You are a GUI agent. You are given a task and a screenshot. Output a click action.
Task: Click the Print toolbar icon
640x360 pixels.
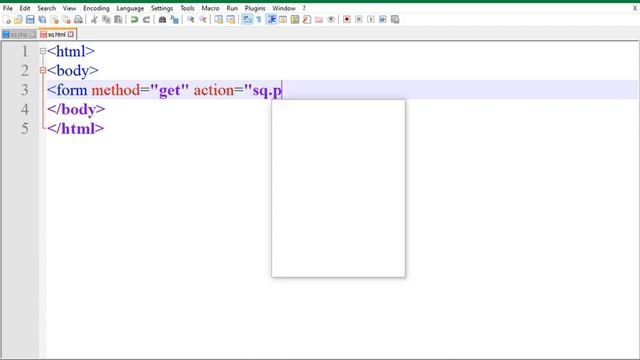click(x=78, y=20)
